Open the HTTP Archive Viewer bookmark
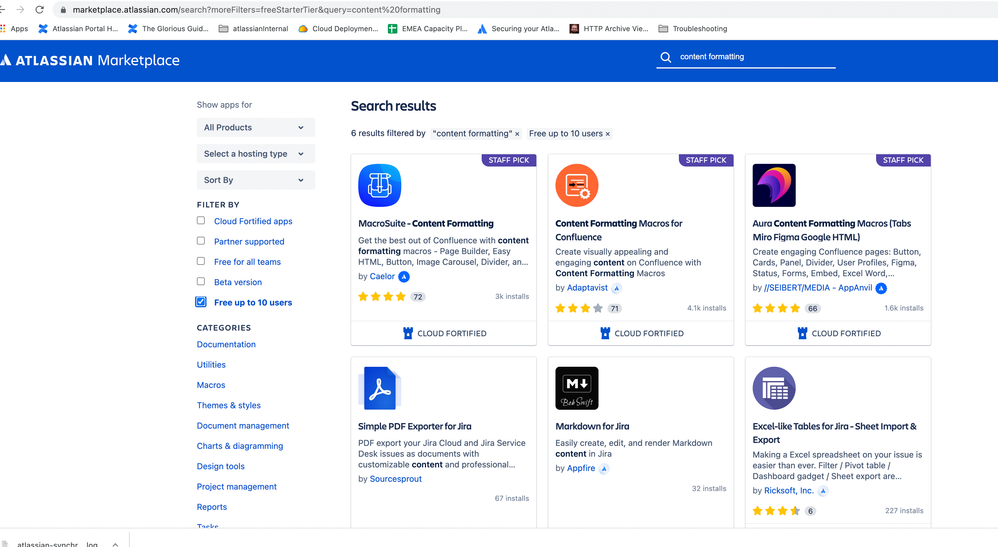This screenshot has width=998, height=547. click(609, 29)
